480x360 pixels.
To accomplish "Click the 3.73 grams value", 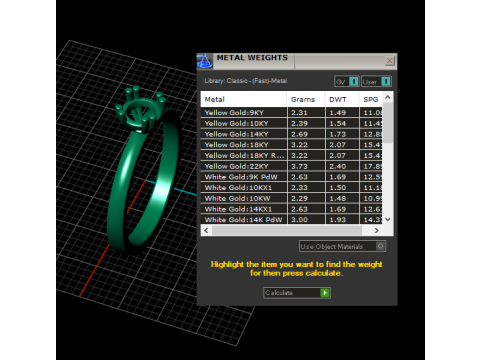I will click(x=299, y=166).
